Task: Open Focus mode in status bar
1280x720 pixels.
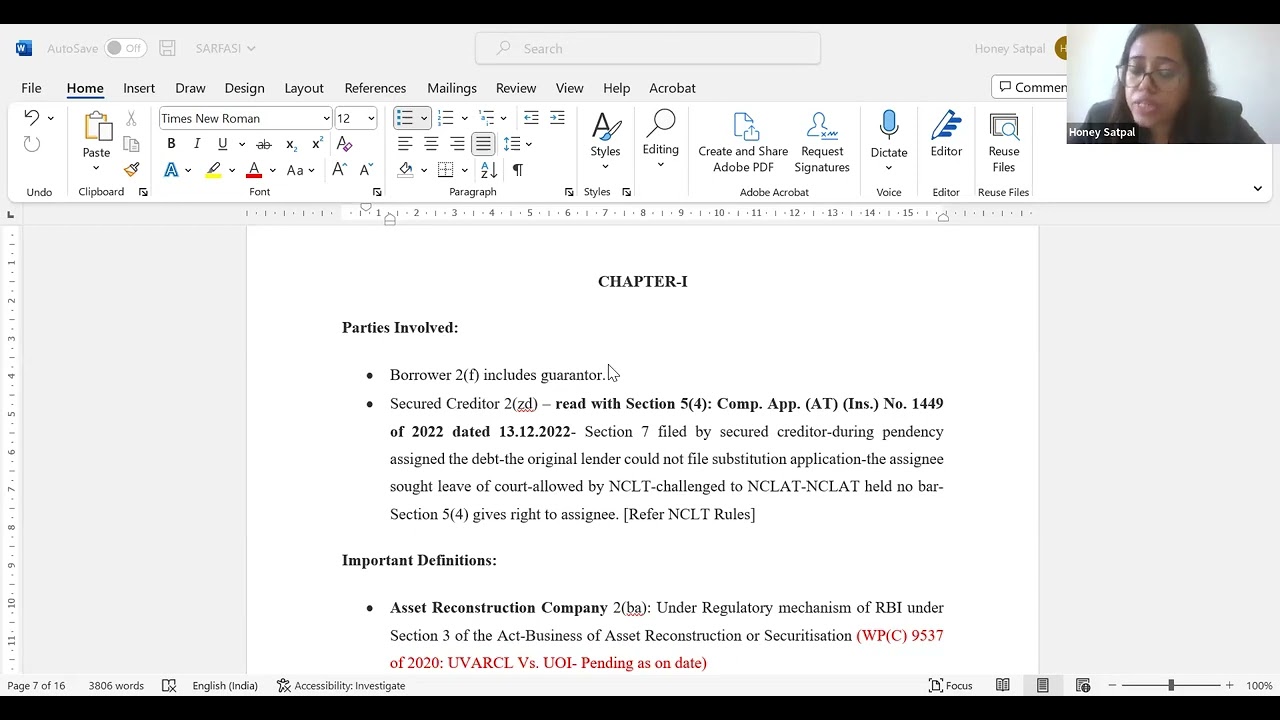Action: click(950, 685)
